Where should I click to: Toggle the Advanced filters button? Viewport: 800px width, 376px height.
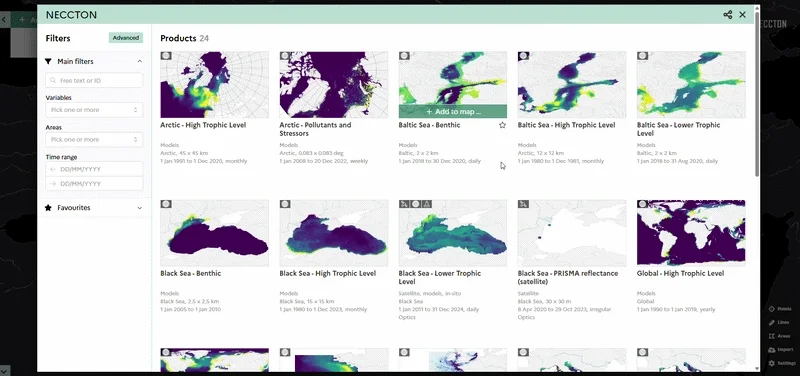126,38
